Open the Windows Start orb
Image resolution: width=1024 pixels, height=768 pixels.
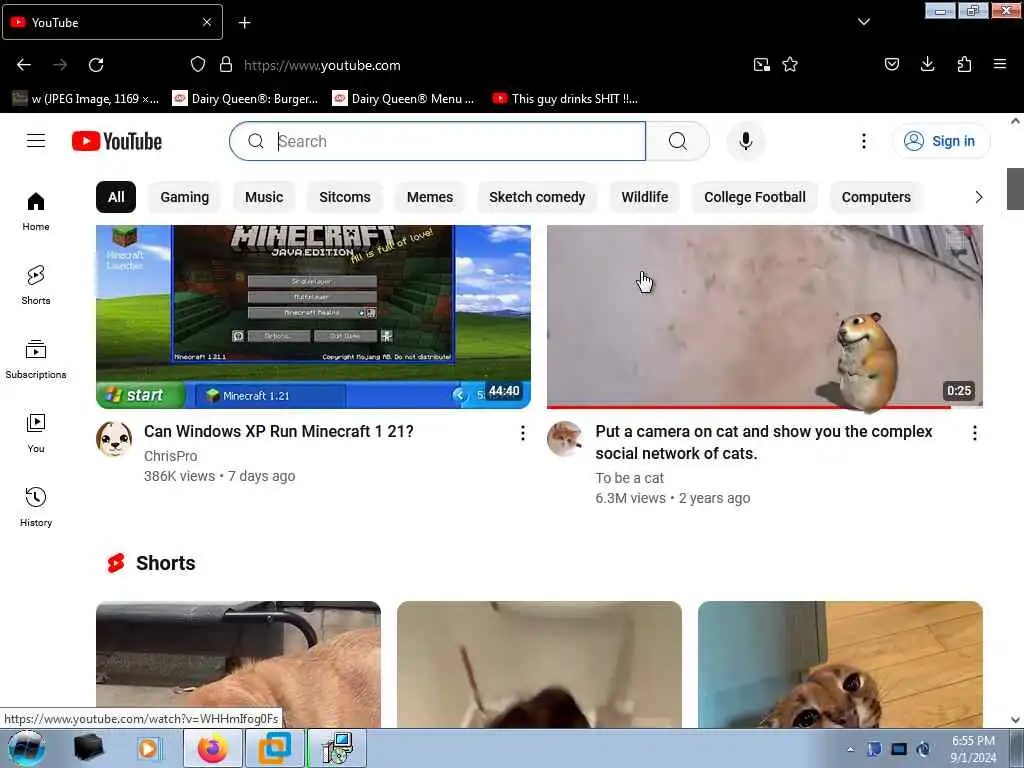[27, 748]
